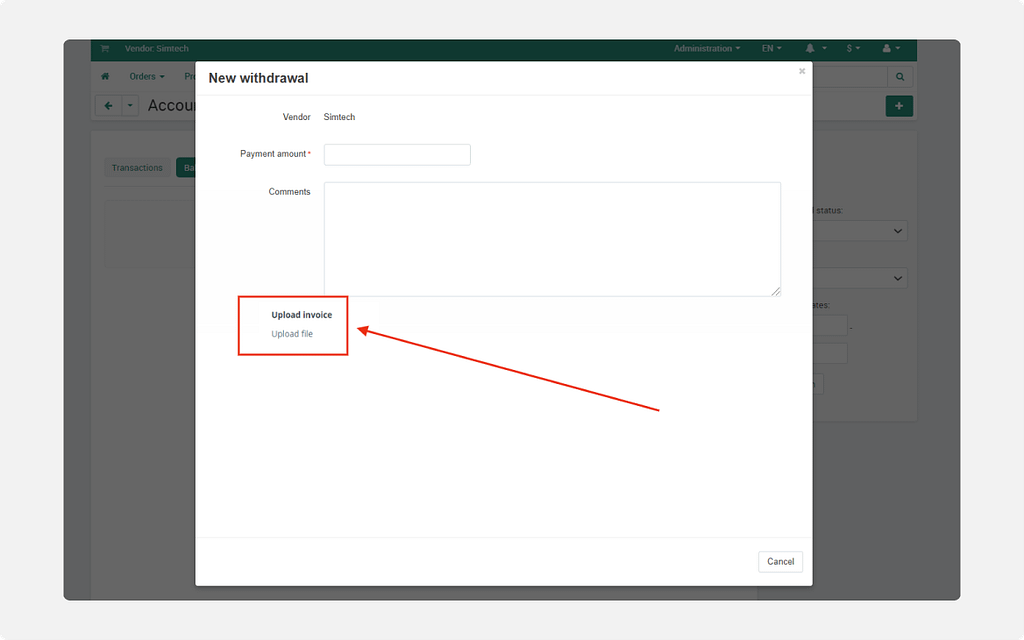Open the caret dropdown beside back arrow

(130, 106)
